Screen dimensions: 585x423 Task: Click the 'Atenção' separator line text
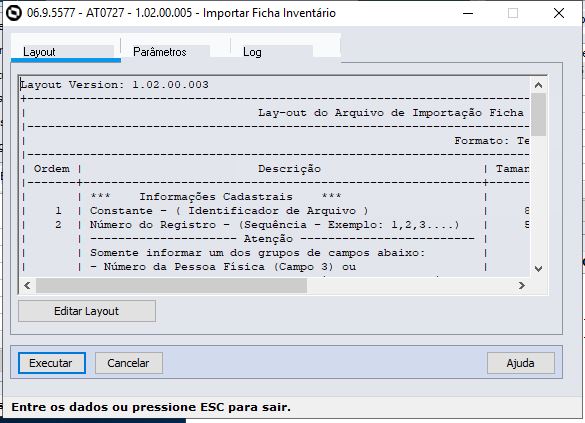pos(268,239)
